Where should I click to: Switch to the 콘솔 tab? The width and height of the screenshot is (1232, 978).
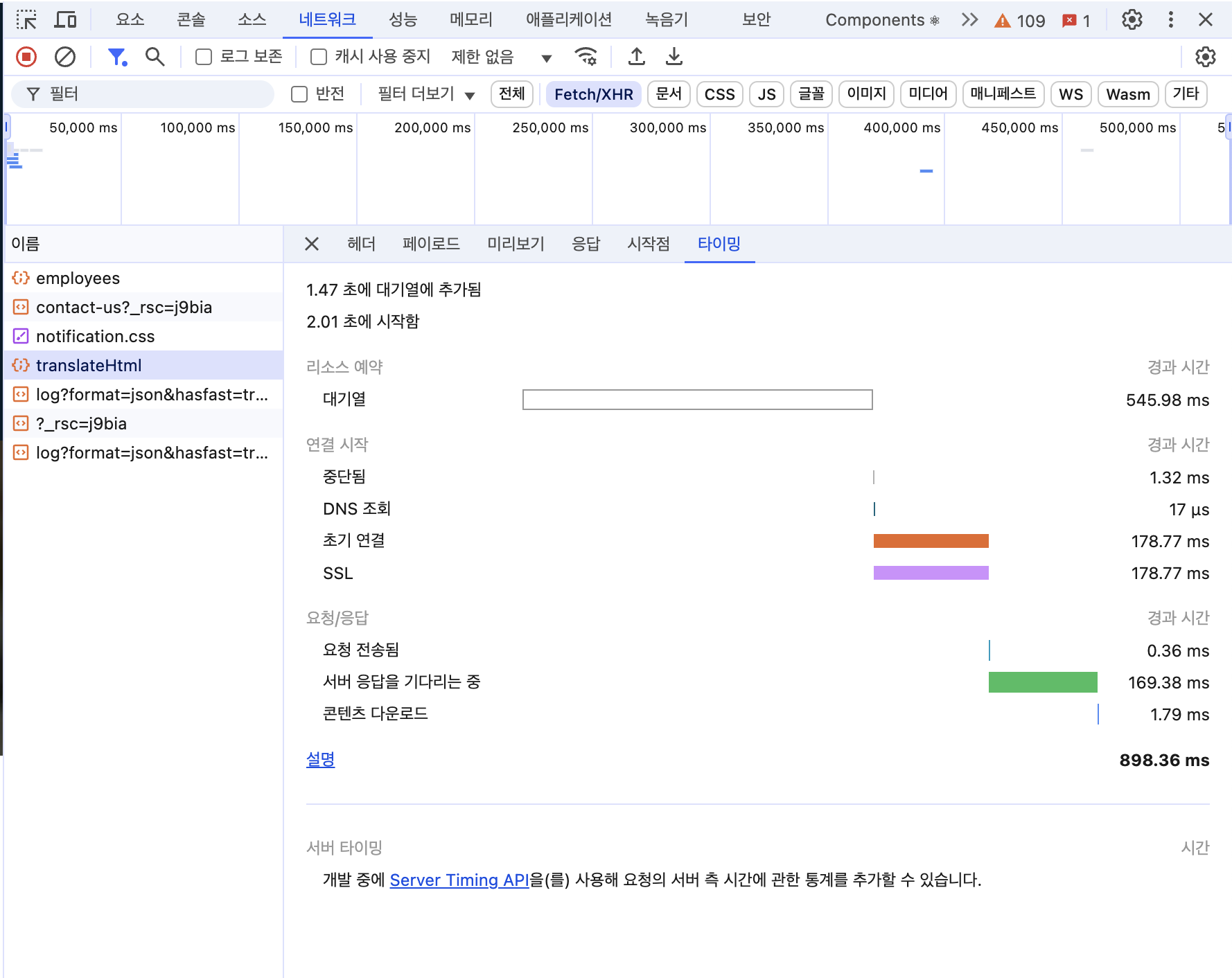191,20
